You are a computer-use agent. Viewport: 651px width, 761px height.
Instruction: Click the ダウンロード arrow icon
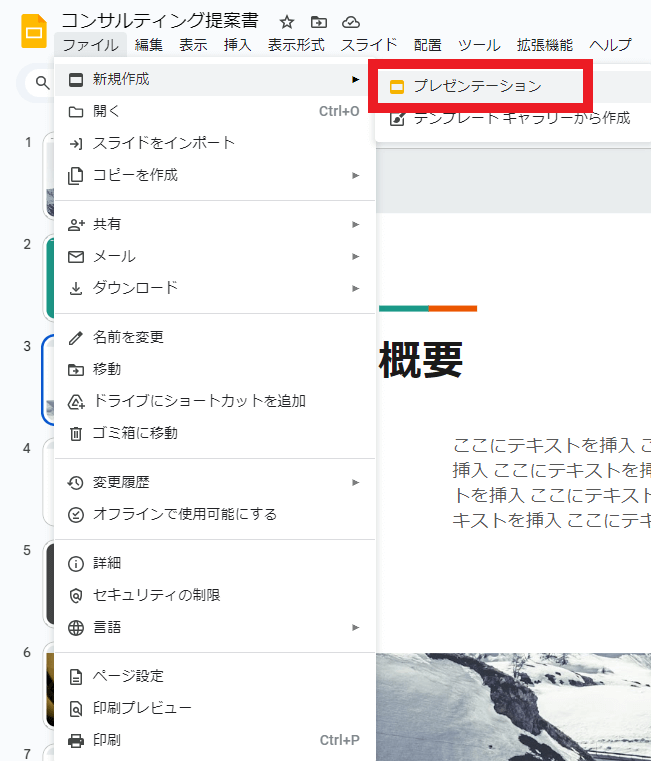tap(76, 289)
